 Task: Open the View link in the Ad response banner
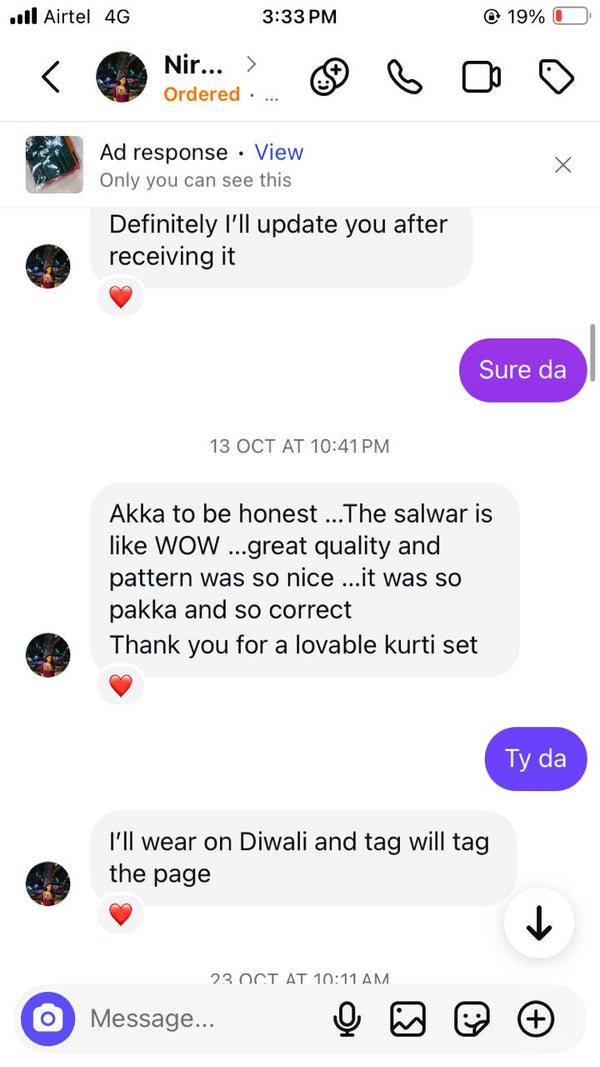[x=279, y=152]
